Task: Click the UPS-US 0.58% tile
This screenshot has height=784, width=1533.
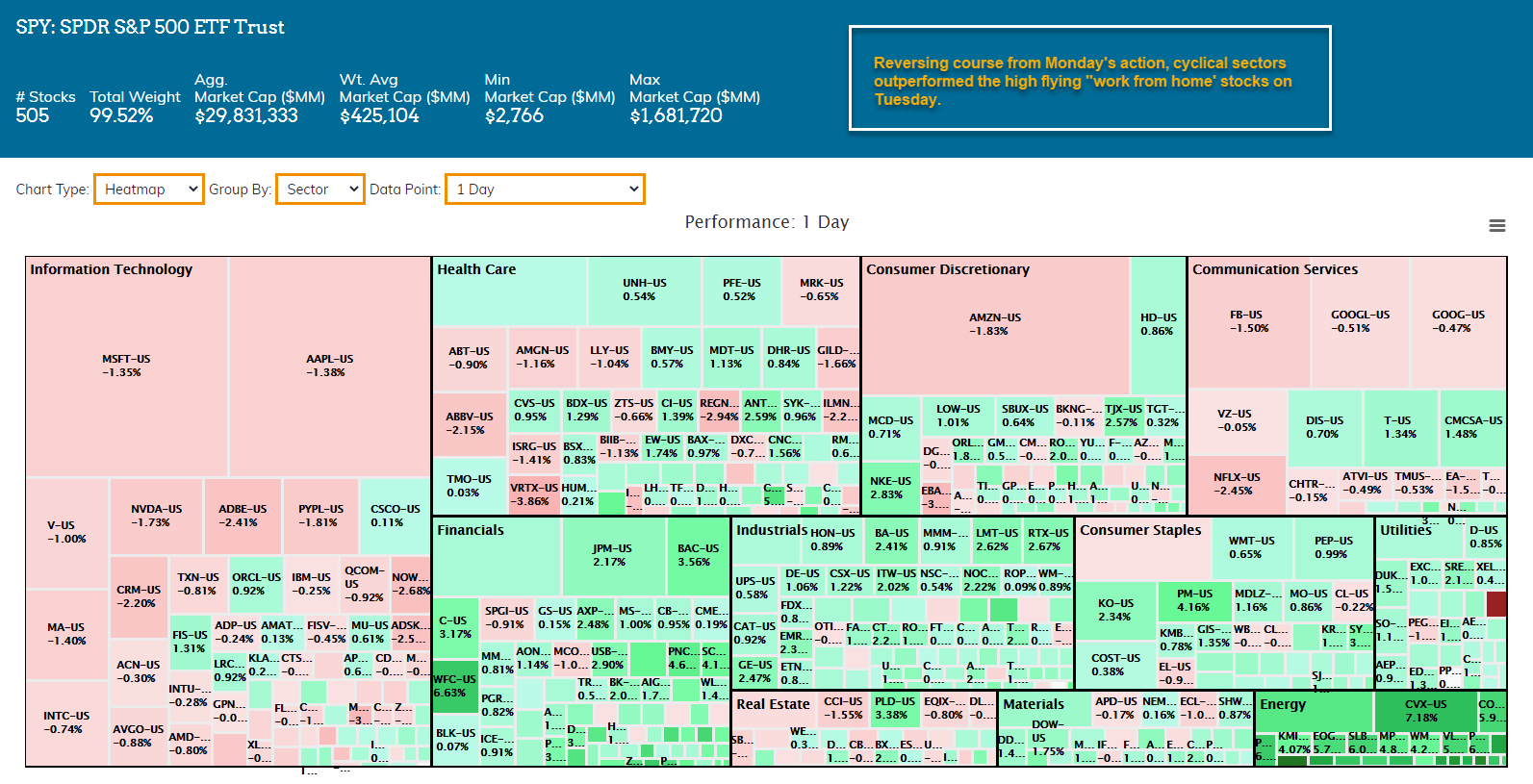Action: click(x=754, y=589)
